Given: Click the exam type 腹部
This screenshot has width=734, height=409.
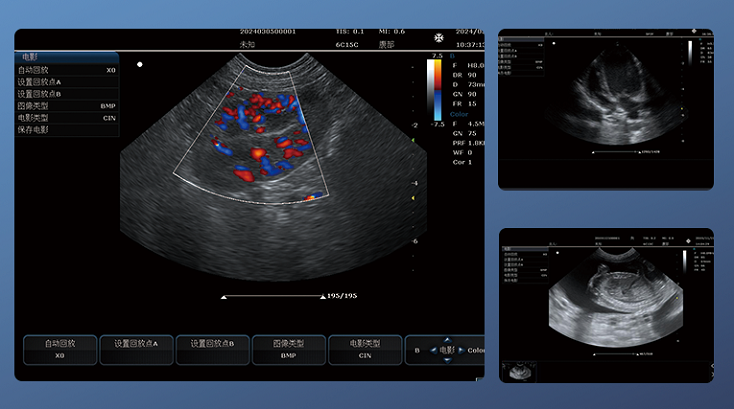Looking at the screenshot, I should pos(387,44).
